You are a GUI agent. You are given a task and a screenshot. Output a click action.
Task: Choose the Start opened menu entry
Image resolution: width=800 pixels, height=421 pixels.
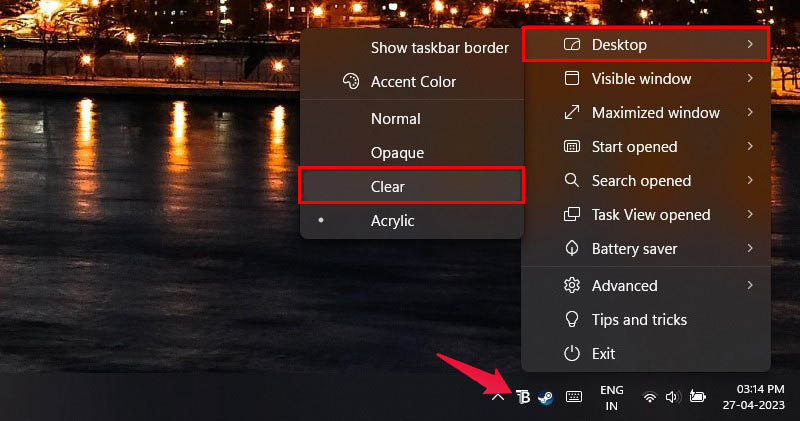pos(646,146)
